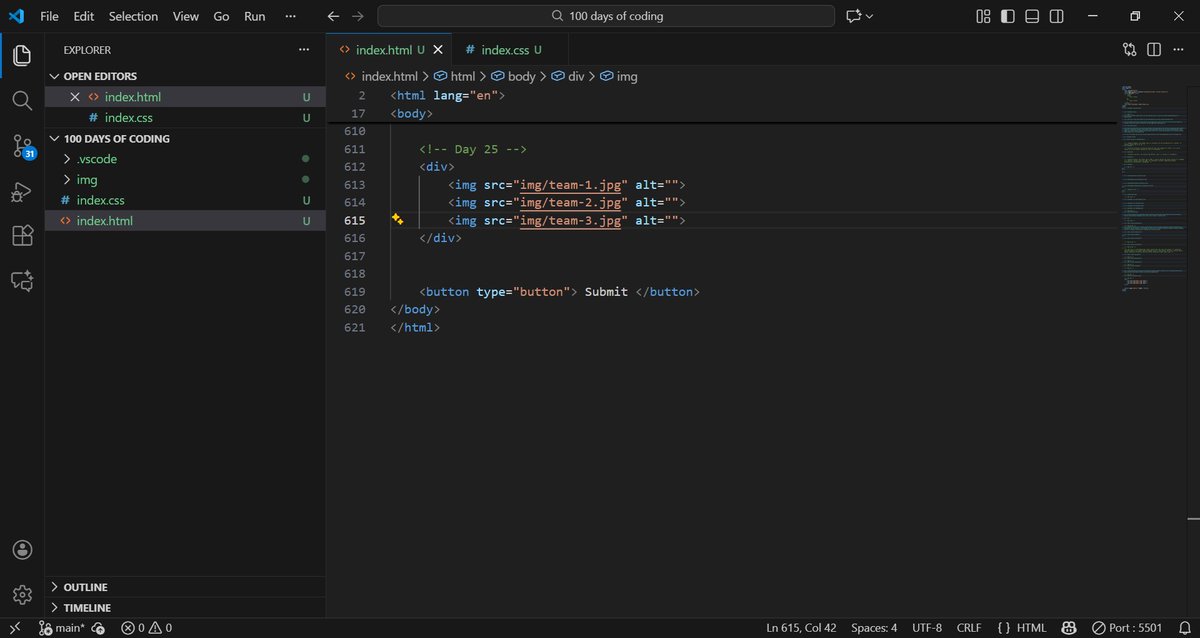This screenshot has height=638, width=1200.
Task: Toggle the bottom Panel visibility
Action: click(x=1032, y=16)
